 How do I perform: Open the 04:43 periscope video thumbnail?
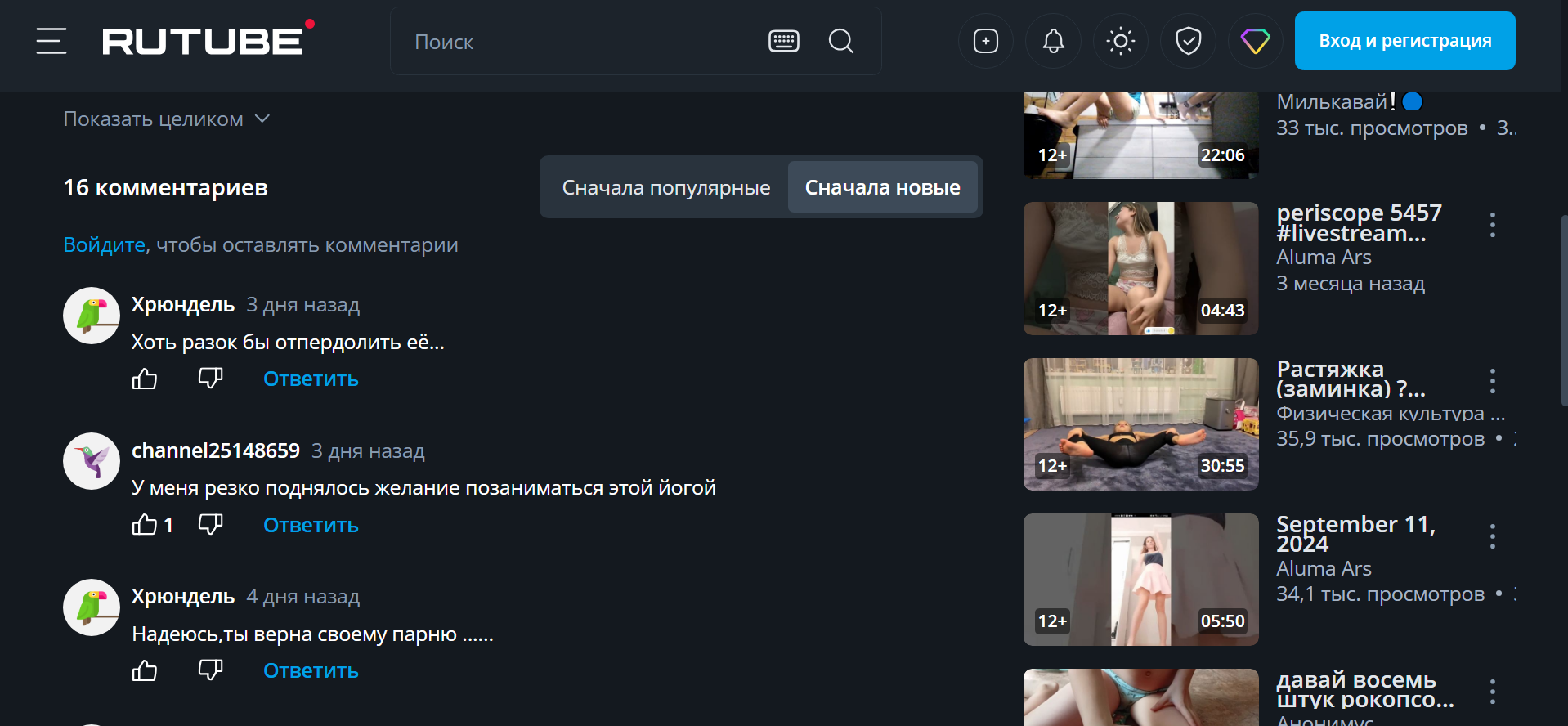coord(1141,268)
